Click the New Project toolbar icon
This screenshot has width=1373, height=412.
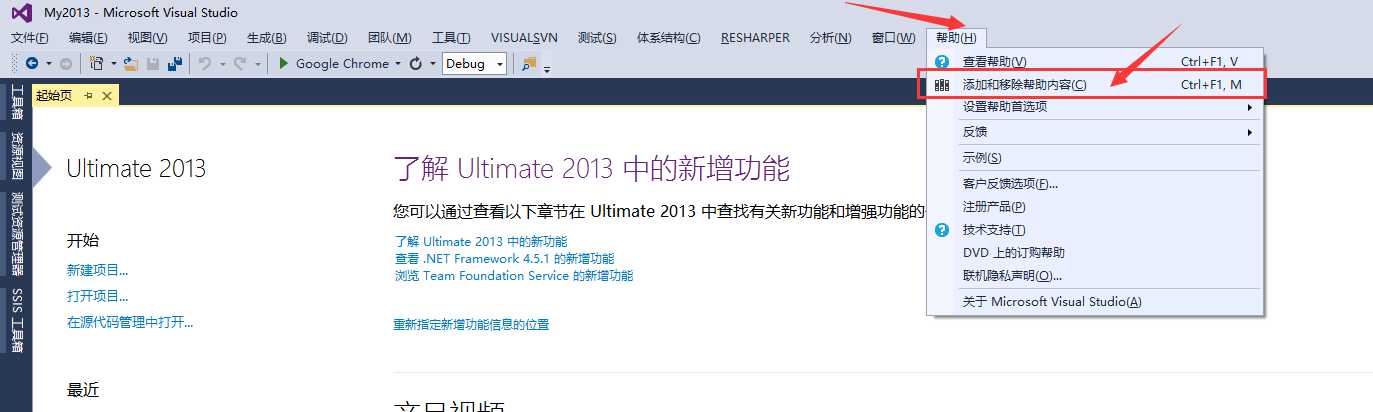pos(96,63)
